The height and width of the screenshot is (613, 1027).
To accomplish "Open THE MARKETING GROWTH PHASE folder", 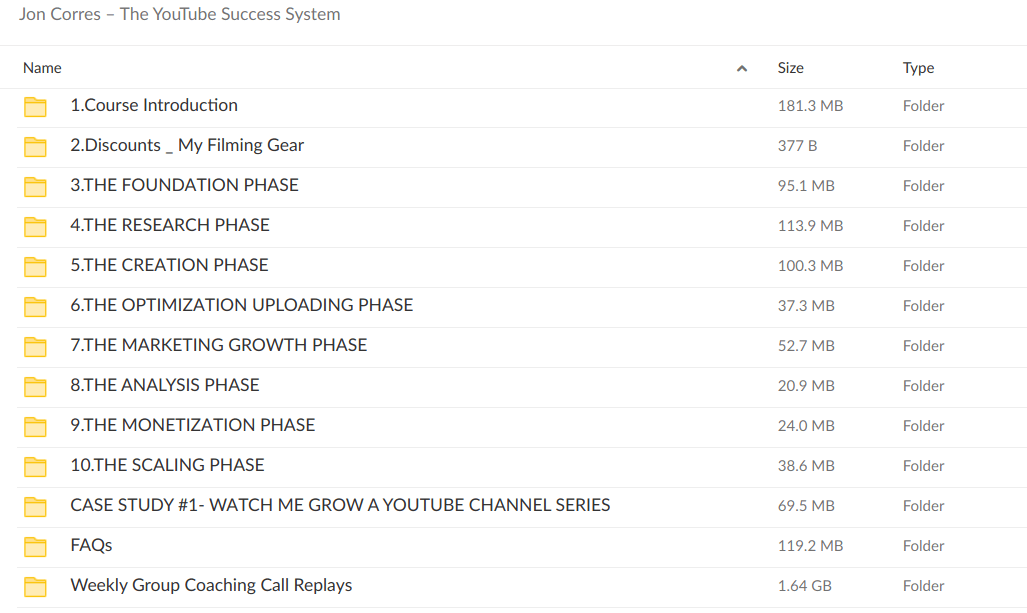I will (218, 345).
